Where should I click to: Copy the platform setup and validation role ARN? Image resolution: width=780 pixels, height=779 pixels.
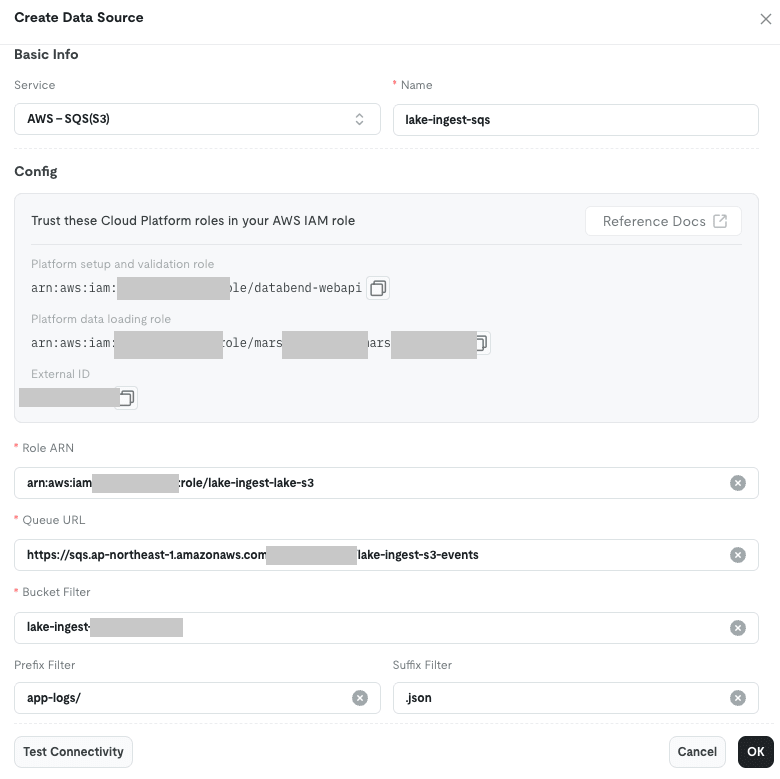(x=378, y=288)
